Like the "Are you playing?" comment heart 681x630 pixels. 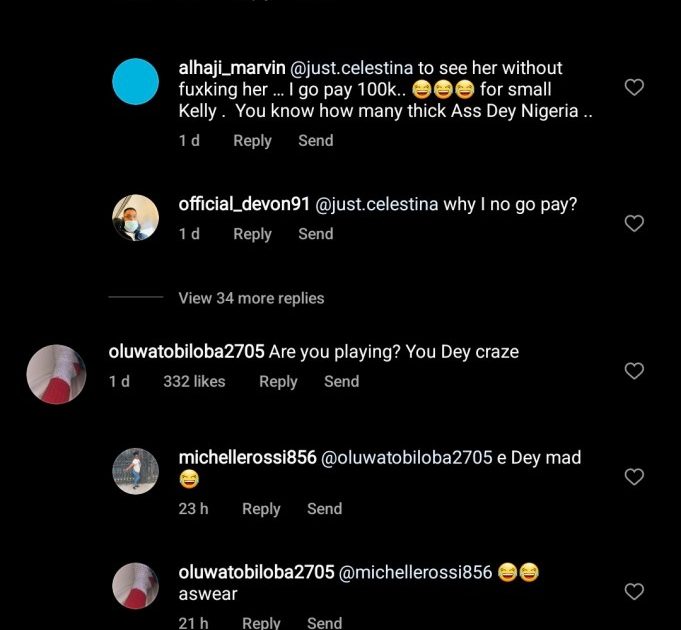(x=633, y=371)
